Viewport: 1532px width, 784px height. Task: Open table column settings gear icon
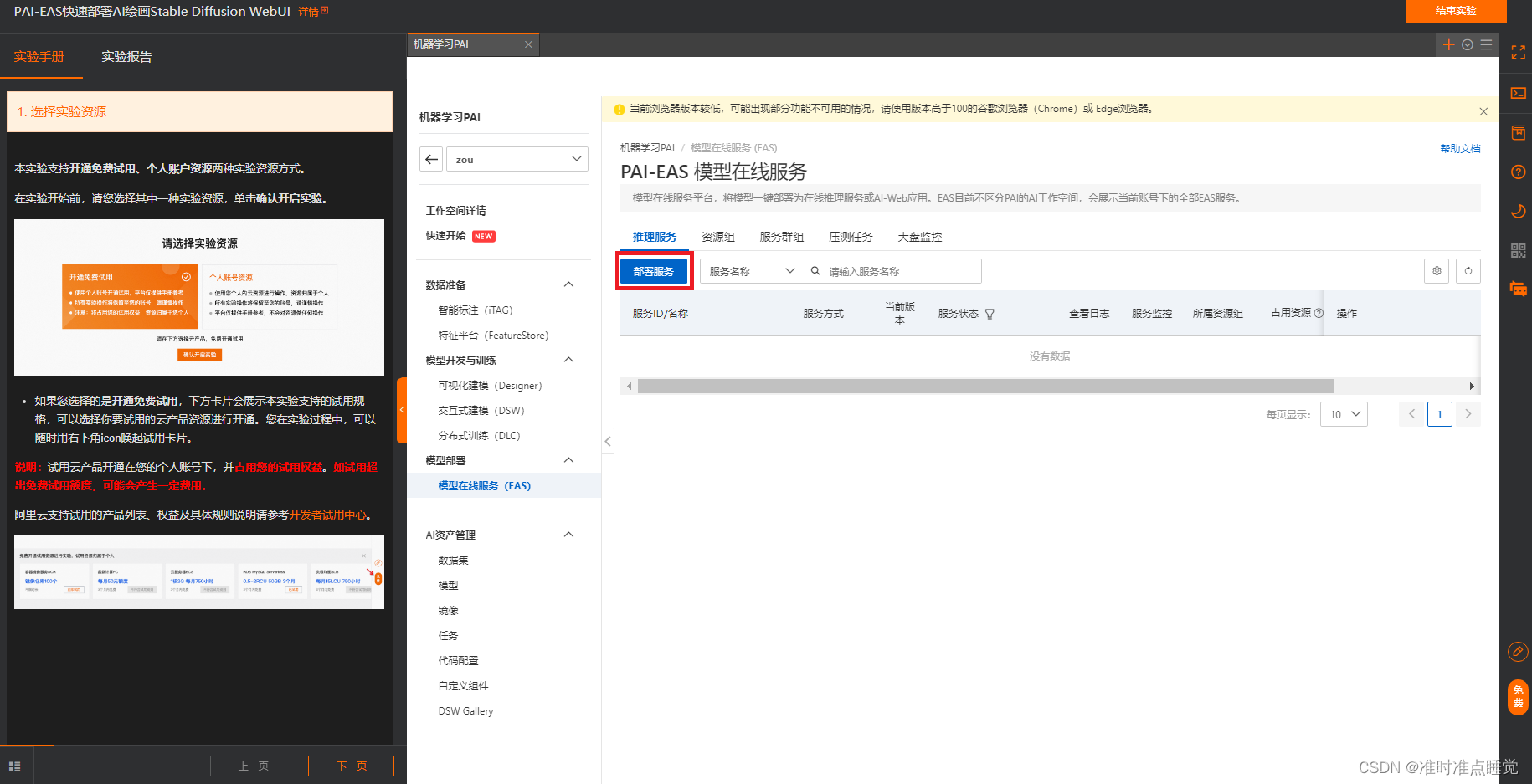tap(1437, 271)
